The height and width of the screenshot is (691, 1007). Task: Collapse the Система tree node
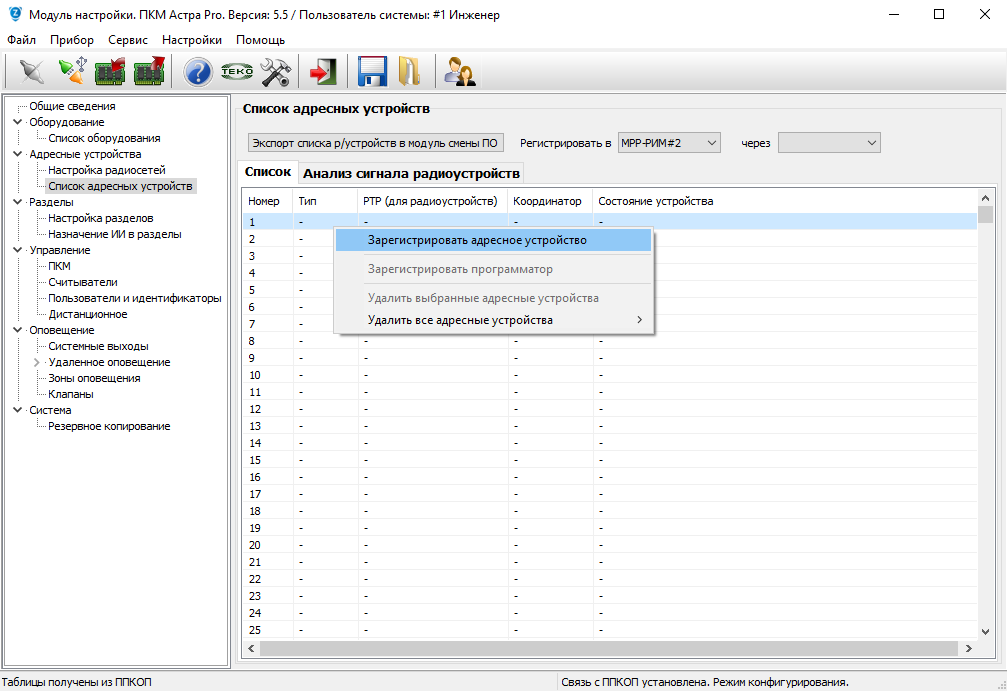coord(17,410)
